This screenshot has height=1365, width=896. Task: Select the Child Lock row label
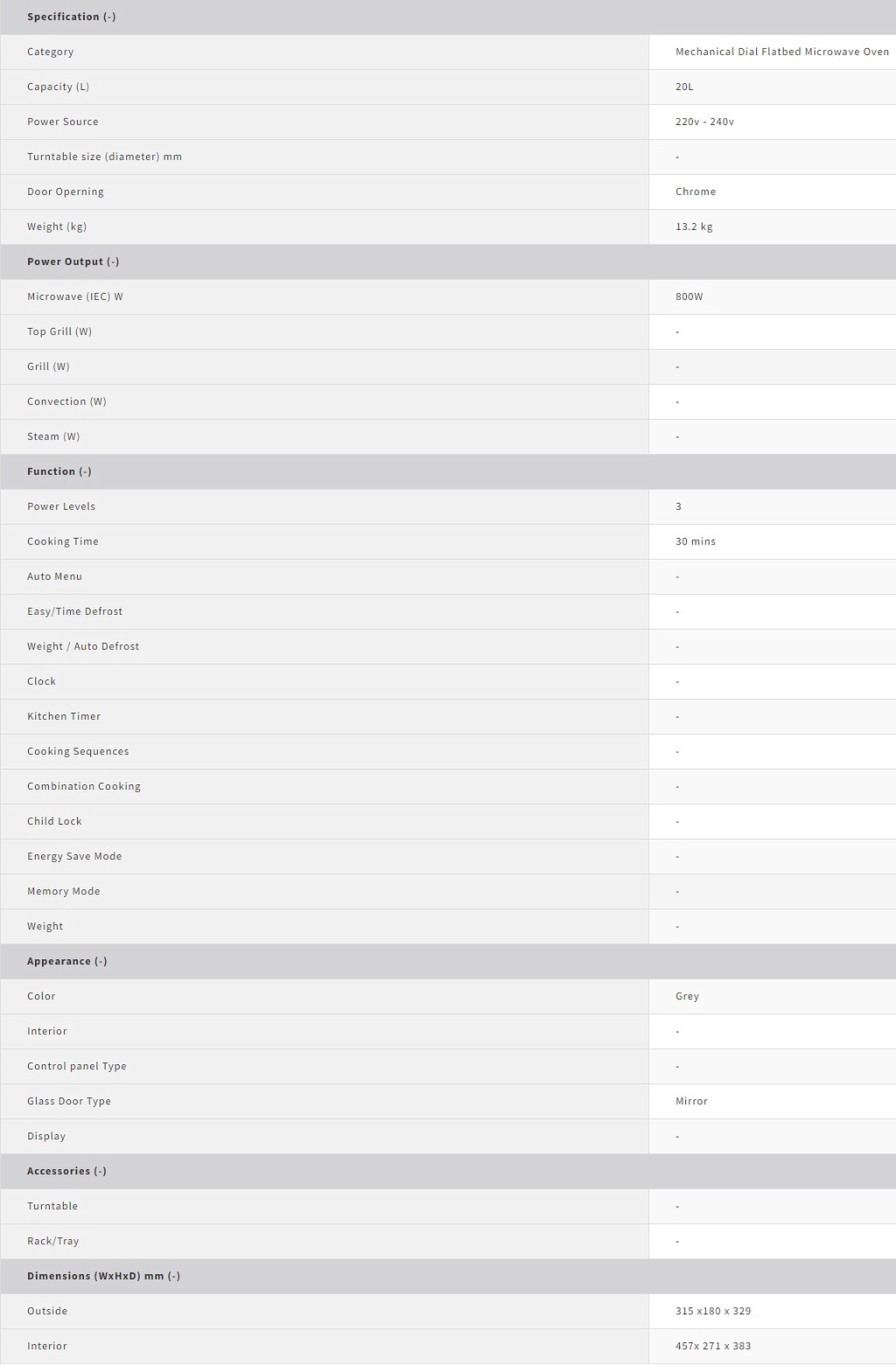[54, 822]
